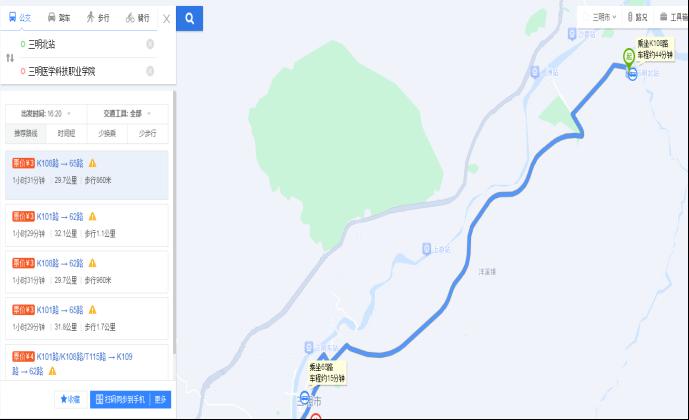Switch to walking mode tab
The image size is (689, 420).
[x=98, y=18]
